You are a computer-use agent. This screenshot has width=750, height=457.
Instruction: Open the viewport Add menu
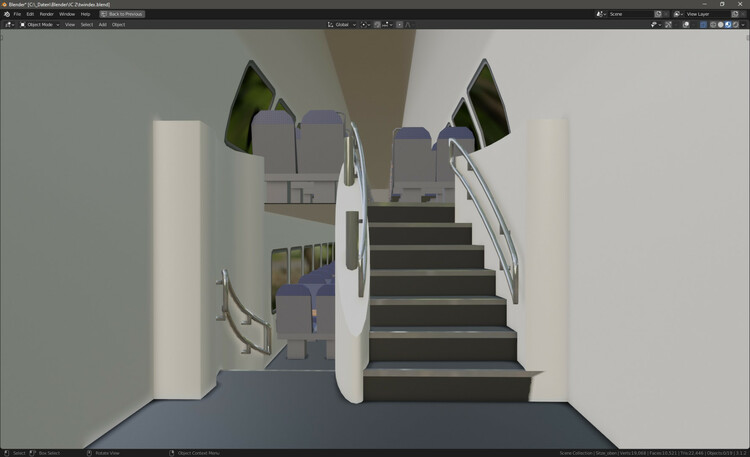pyautogui.click(x=102, y=25)
